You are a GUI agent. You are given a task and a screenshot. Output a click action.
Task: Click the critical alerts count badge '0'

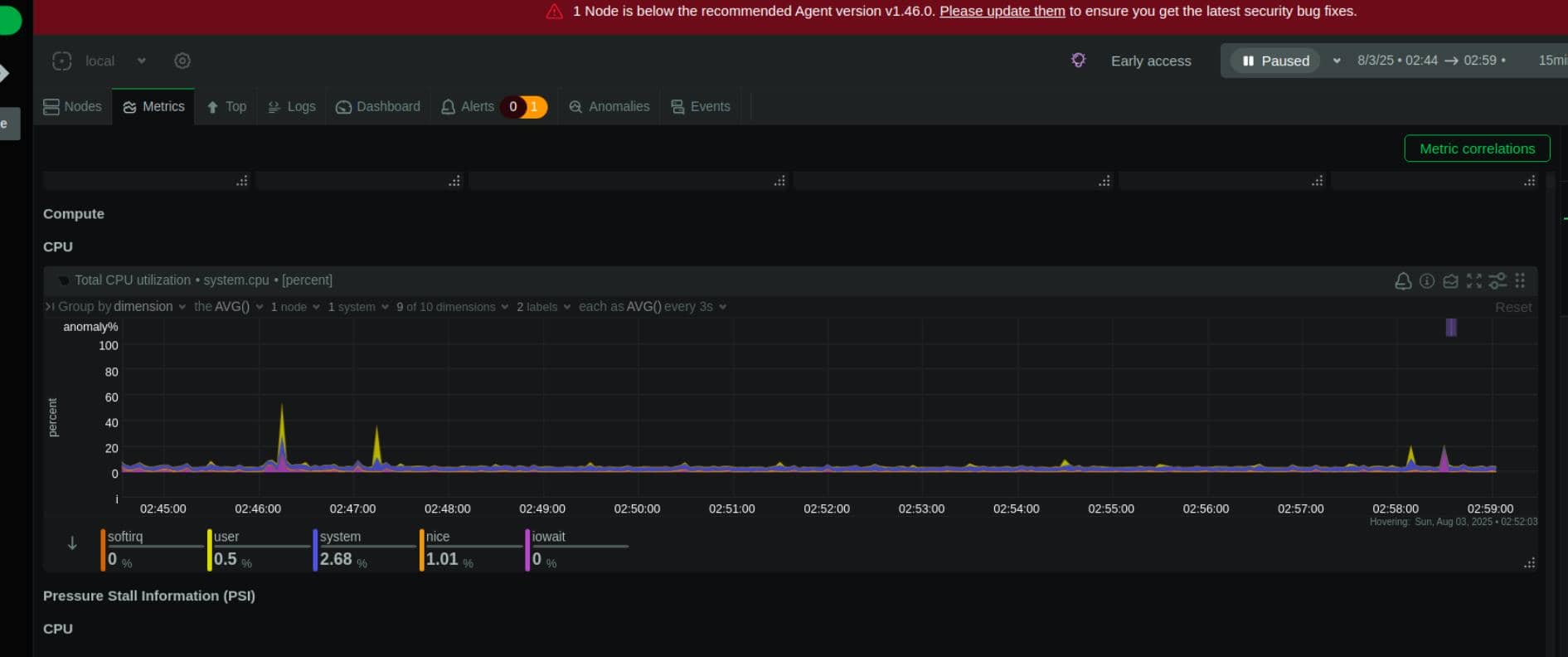[x=512, y=107]
